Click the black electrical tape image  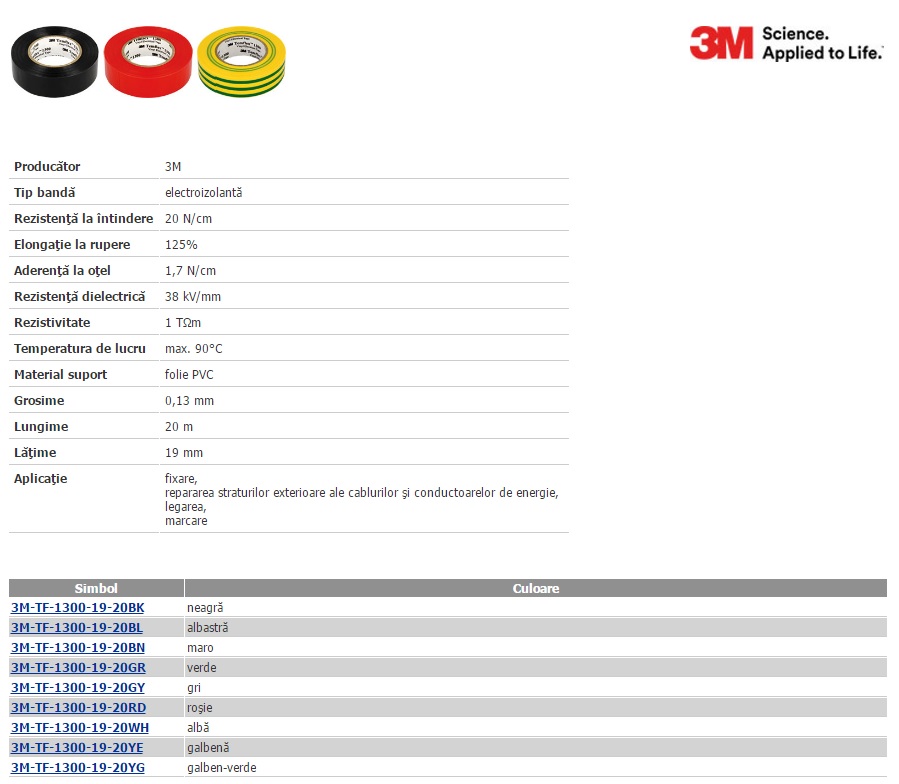pyautogui.click(x=54, y=61)
